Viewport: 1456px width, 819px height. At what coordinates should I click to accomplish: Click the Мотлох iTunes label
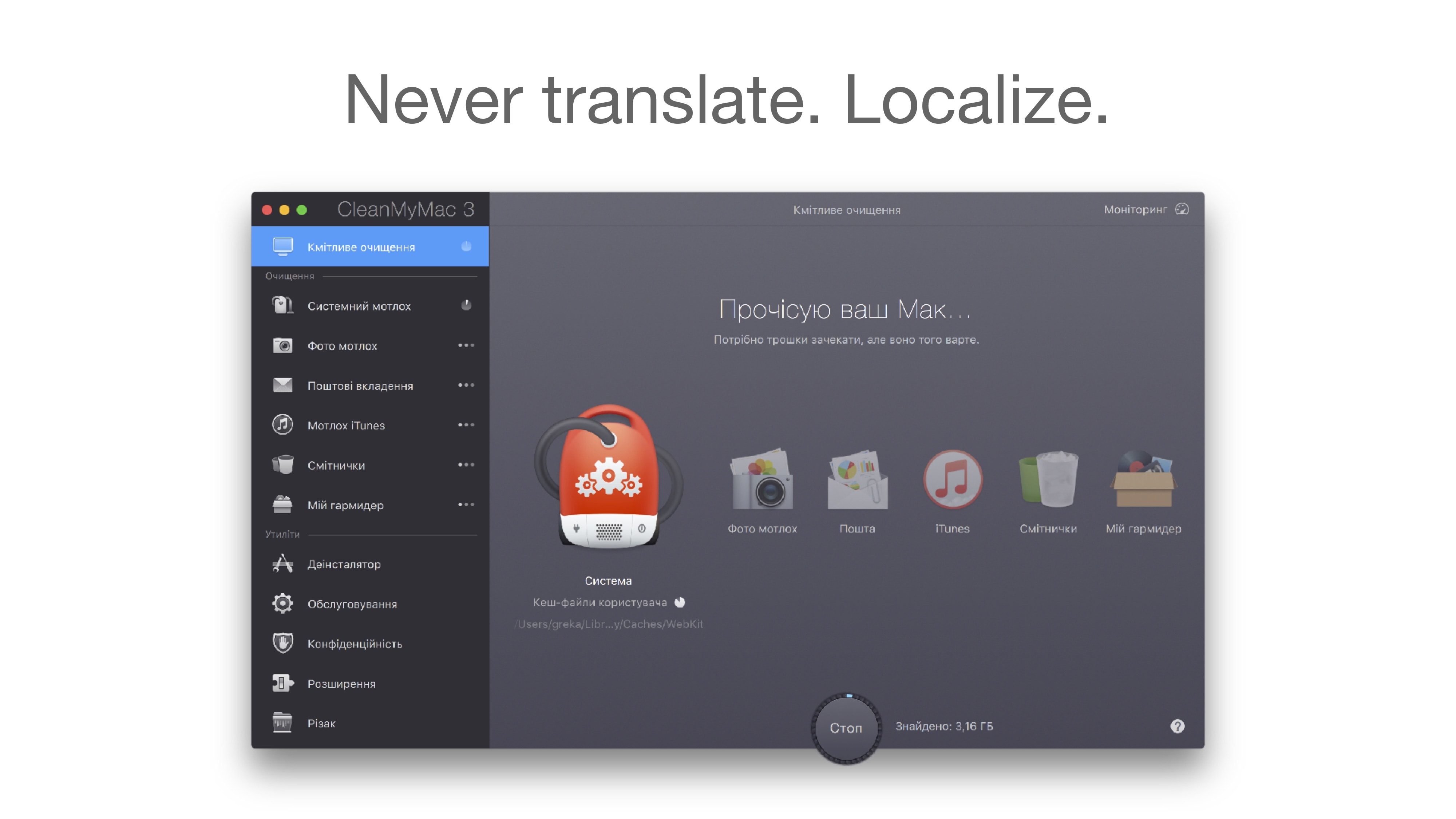[x=346, y=426]
